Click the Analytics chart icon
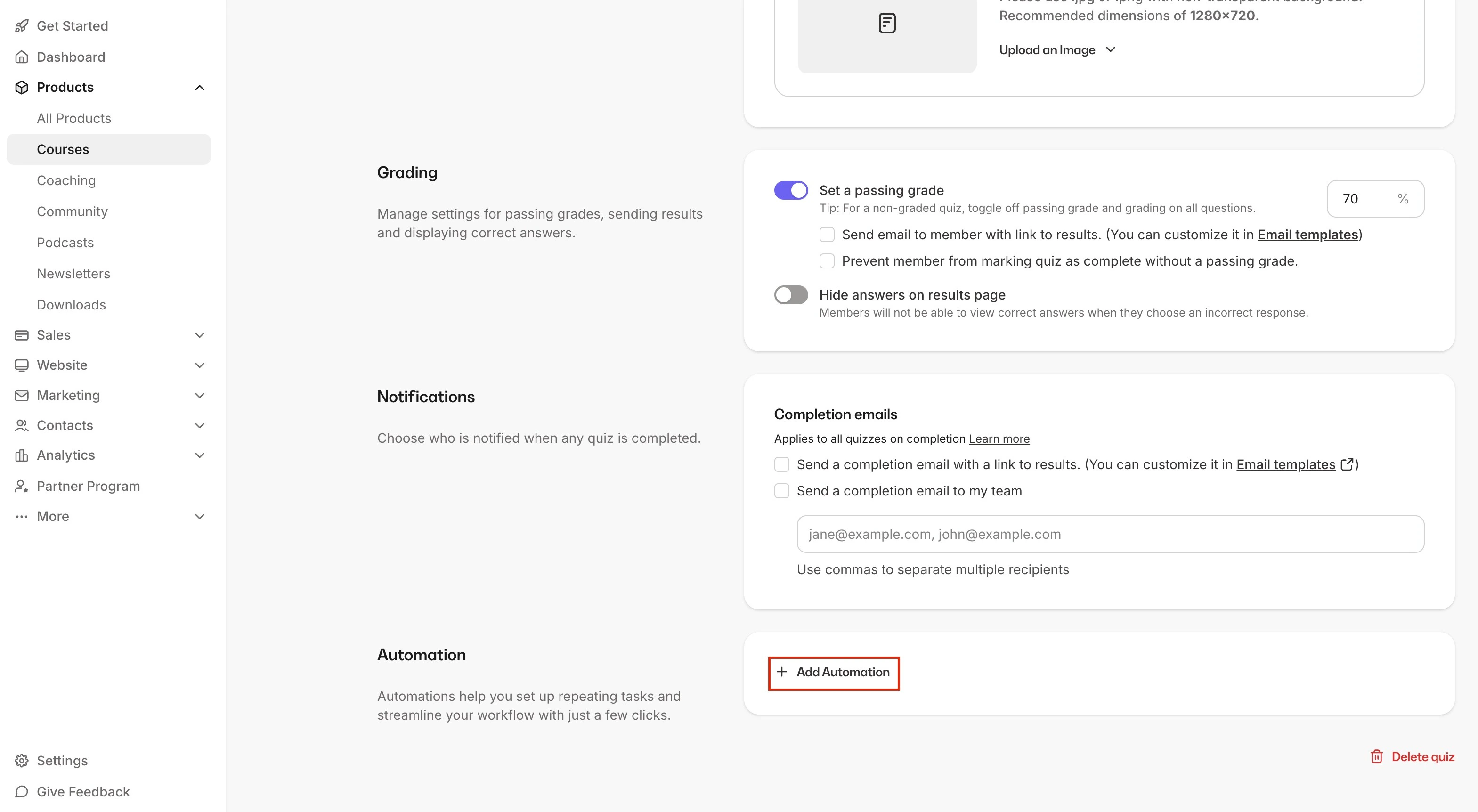The height and width of the screenshot is (812, 1478). click(21, 455)
